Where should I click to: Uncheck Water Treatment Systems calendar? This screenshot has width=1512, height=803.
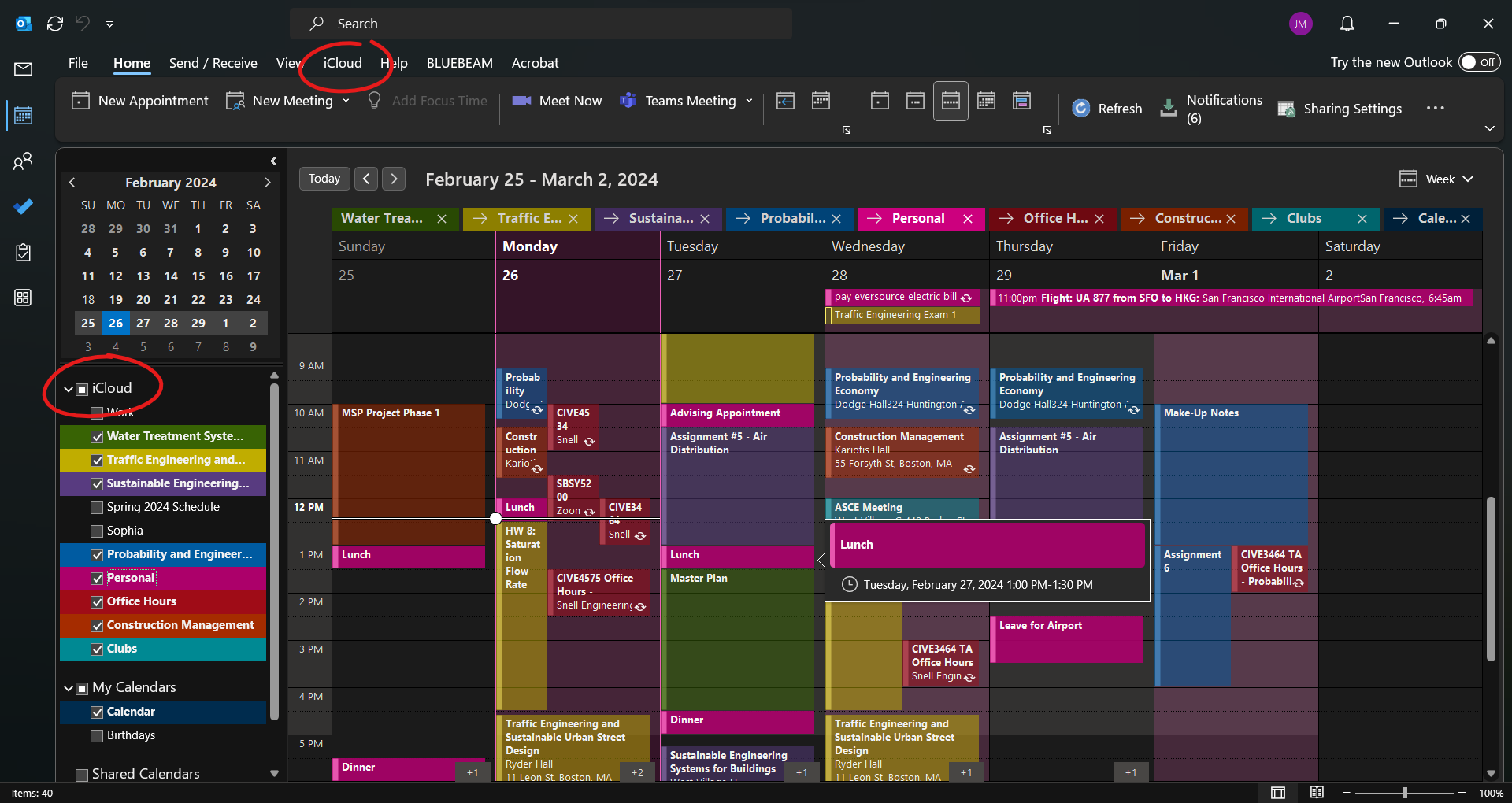[97, 436]
